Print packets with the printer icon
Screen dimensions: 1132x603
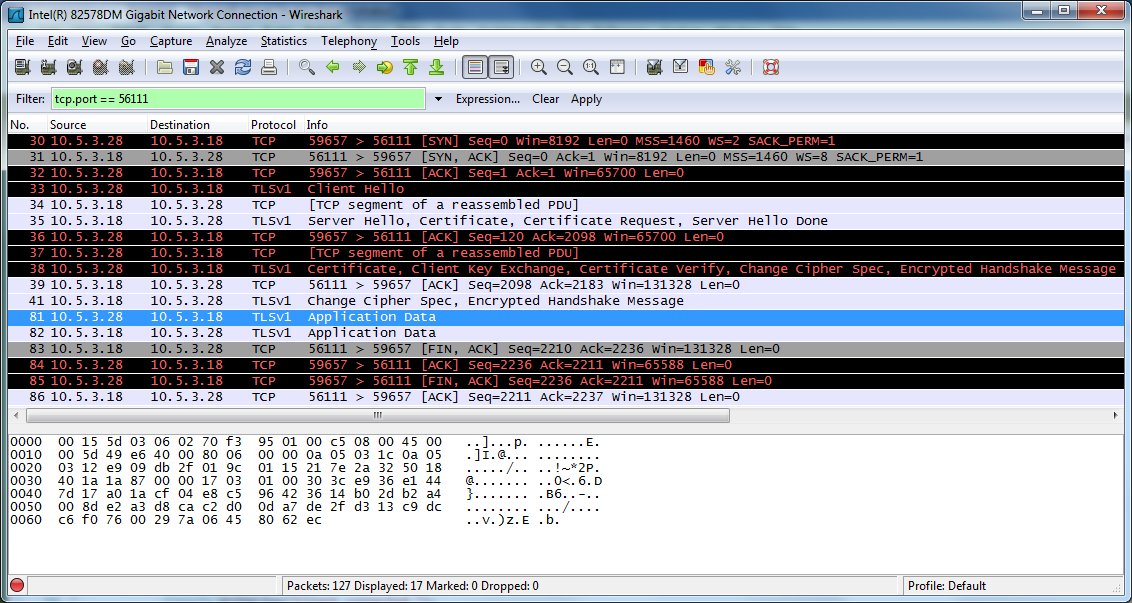[x=269, y=67]
